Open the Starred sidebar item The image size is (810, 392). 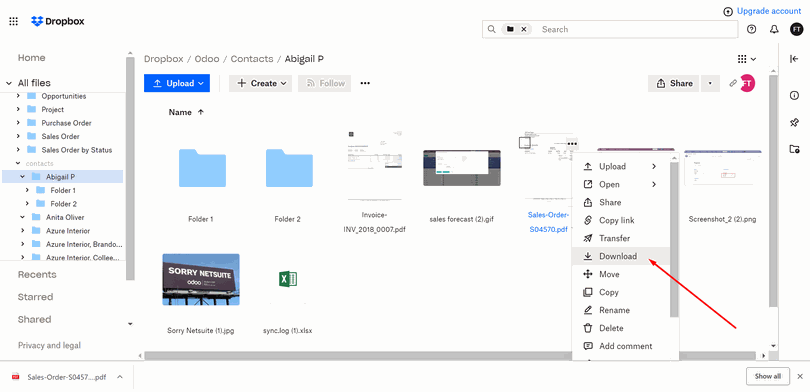(x=36, y=297)
